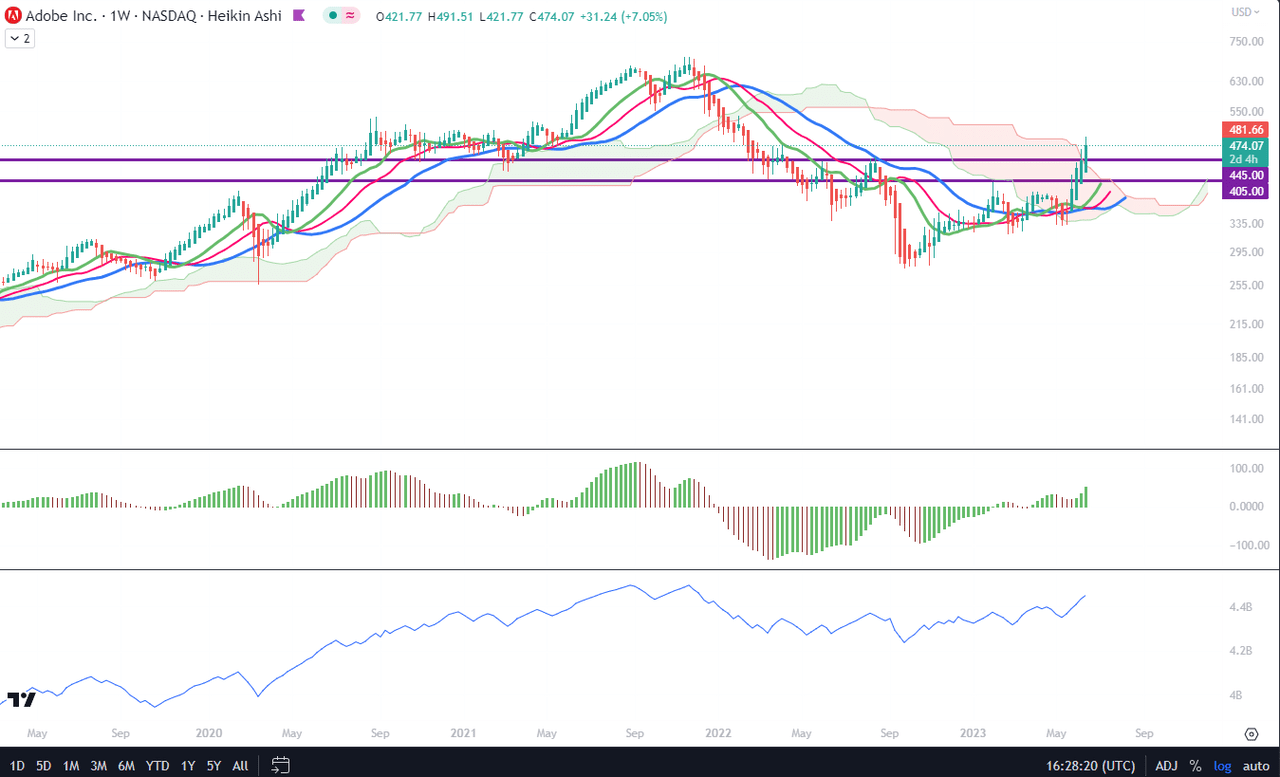Click the purple flag icon after Heikin Ashi

point(300,16)
